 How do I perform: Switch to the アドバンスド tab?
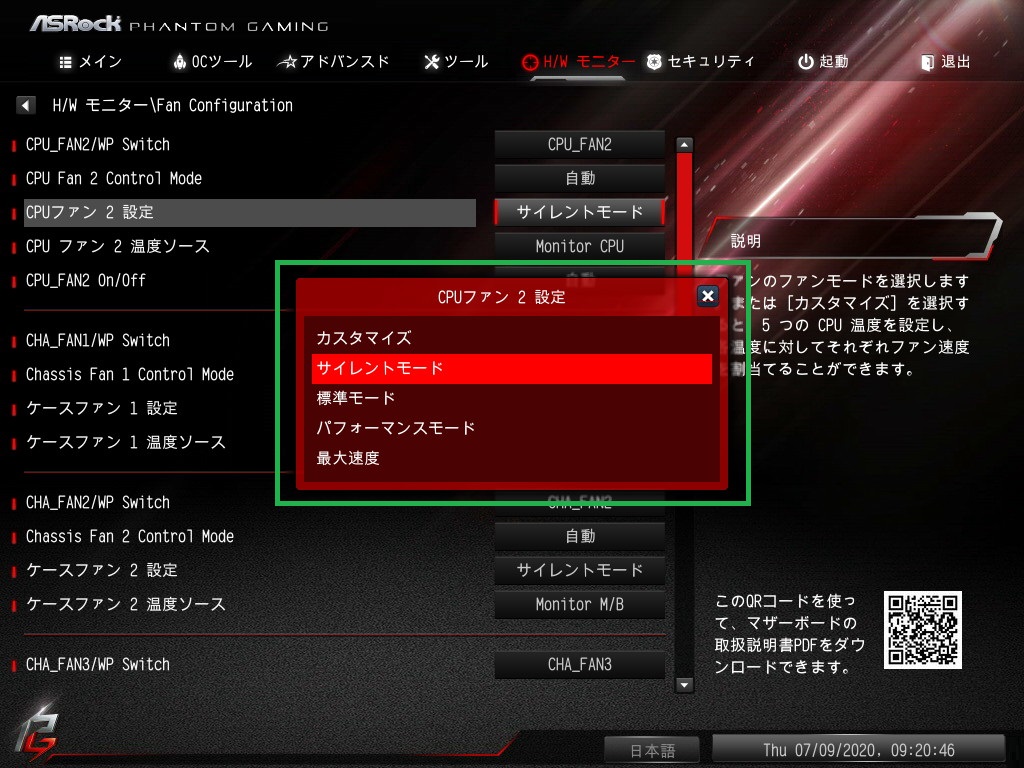coord(334,61)
